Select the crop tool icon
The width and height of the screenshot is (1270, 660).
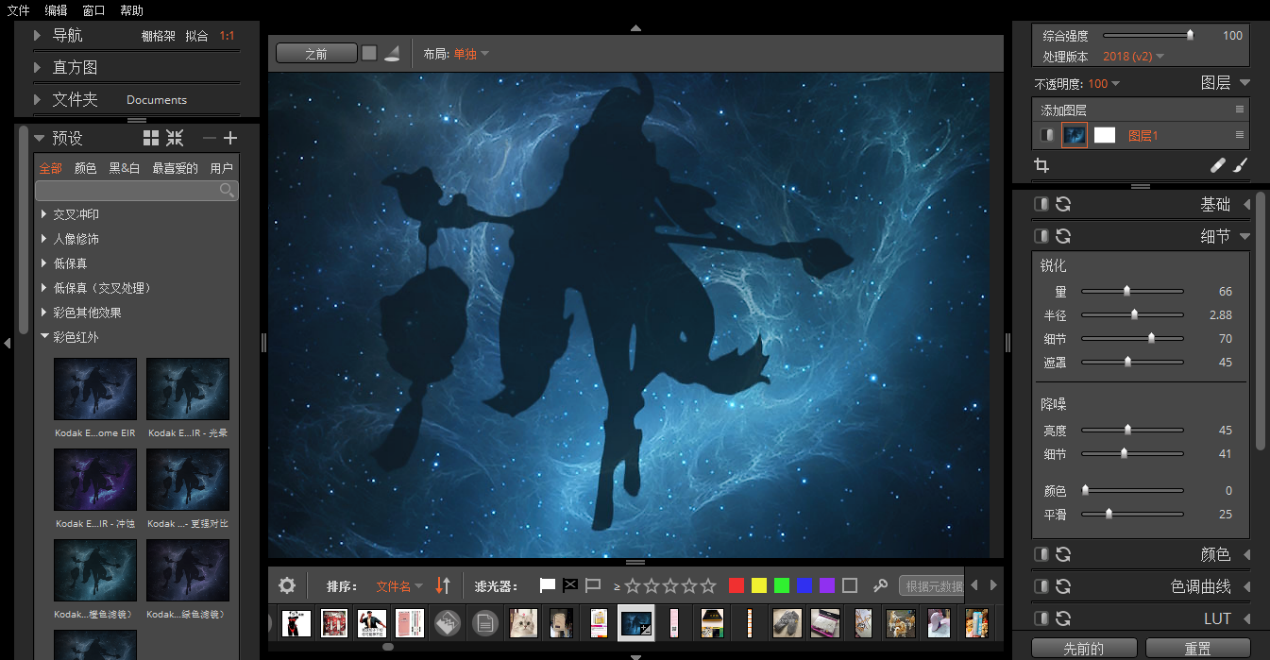[x=1041, y=165]
